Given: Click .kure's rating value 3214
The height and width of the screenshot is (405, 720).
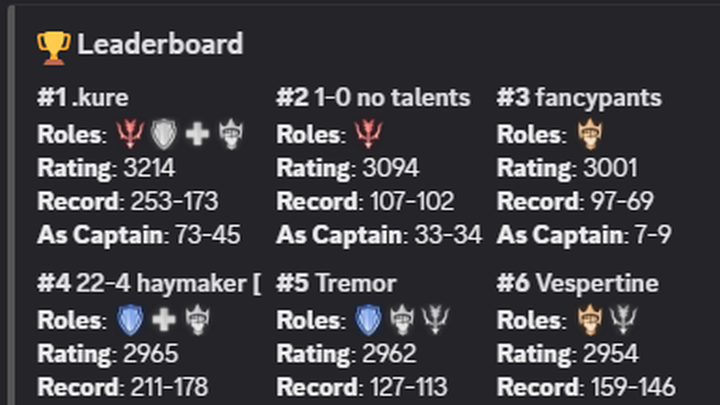Looking at the screenshot, I should coord(150,168).
